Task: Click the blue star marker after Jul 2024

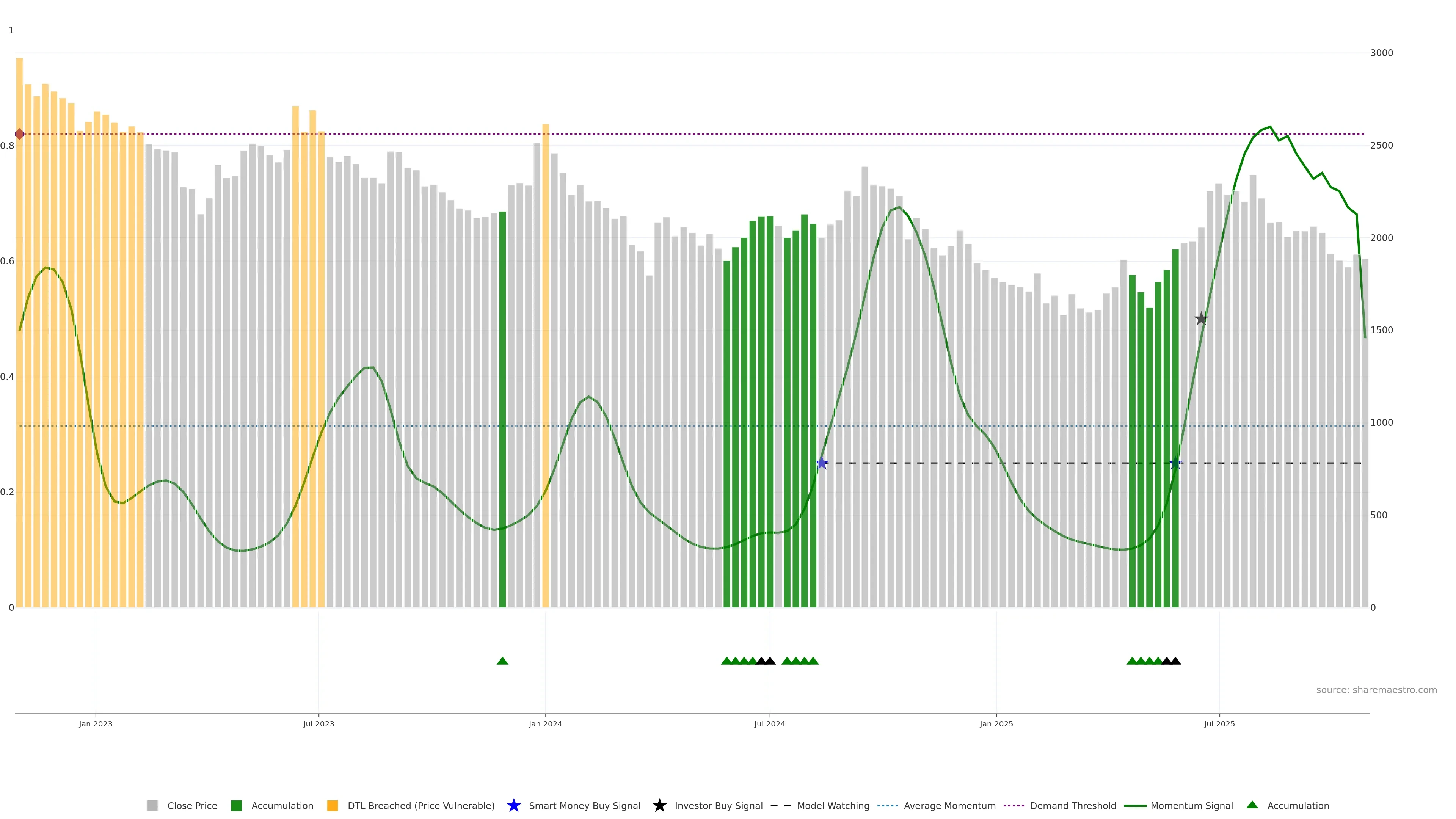Action: point(821,463)
